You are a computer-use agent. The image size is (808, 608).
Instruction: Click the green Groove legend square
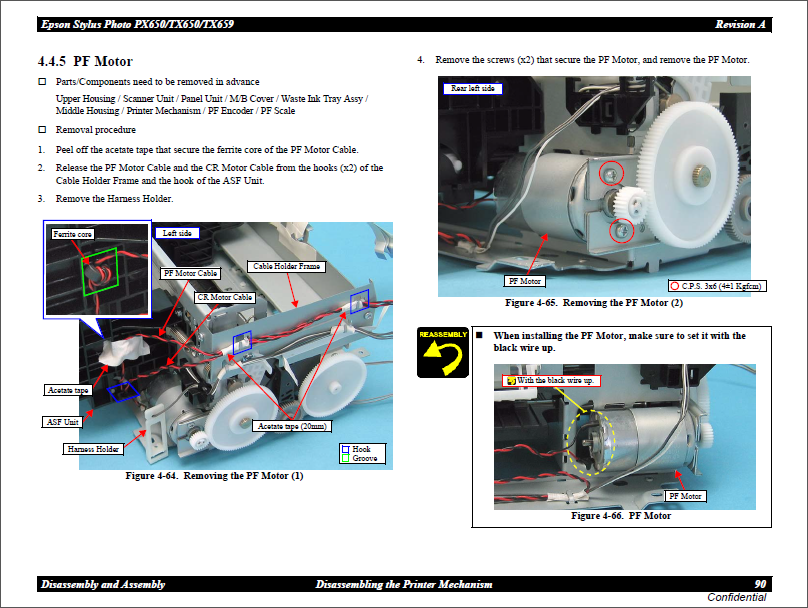345,458
